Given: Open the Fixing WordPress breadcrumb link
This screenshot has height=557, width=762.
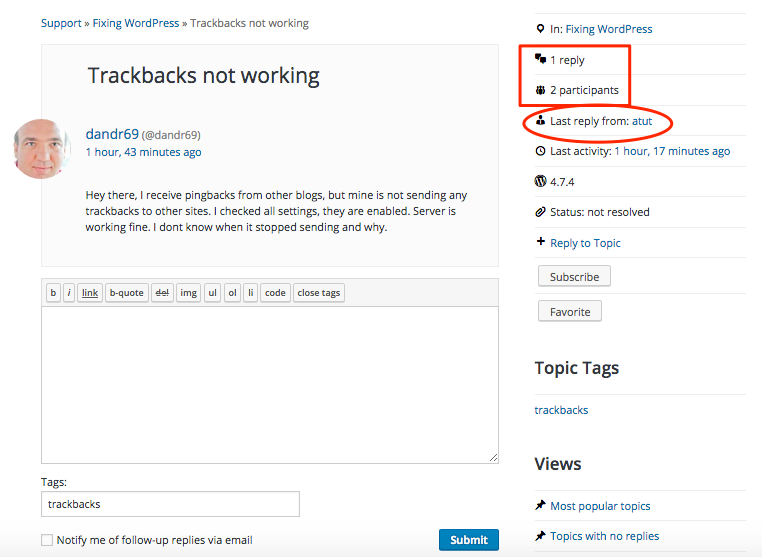Looking at the screenshot, I should [136, 23].
